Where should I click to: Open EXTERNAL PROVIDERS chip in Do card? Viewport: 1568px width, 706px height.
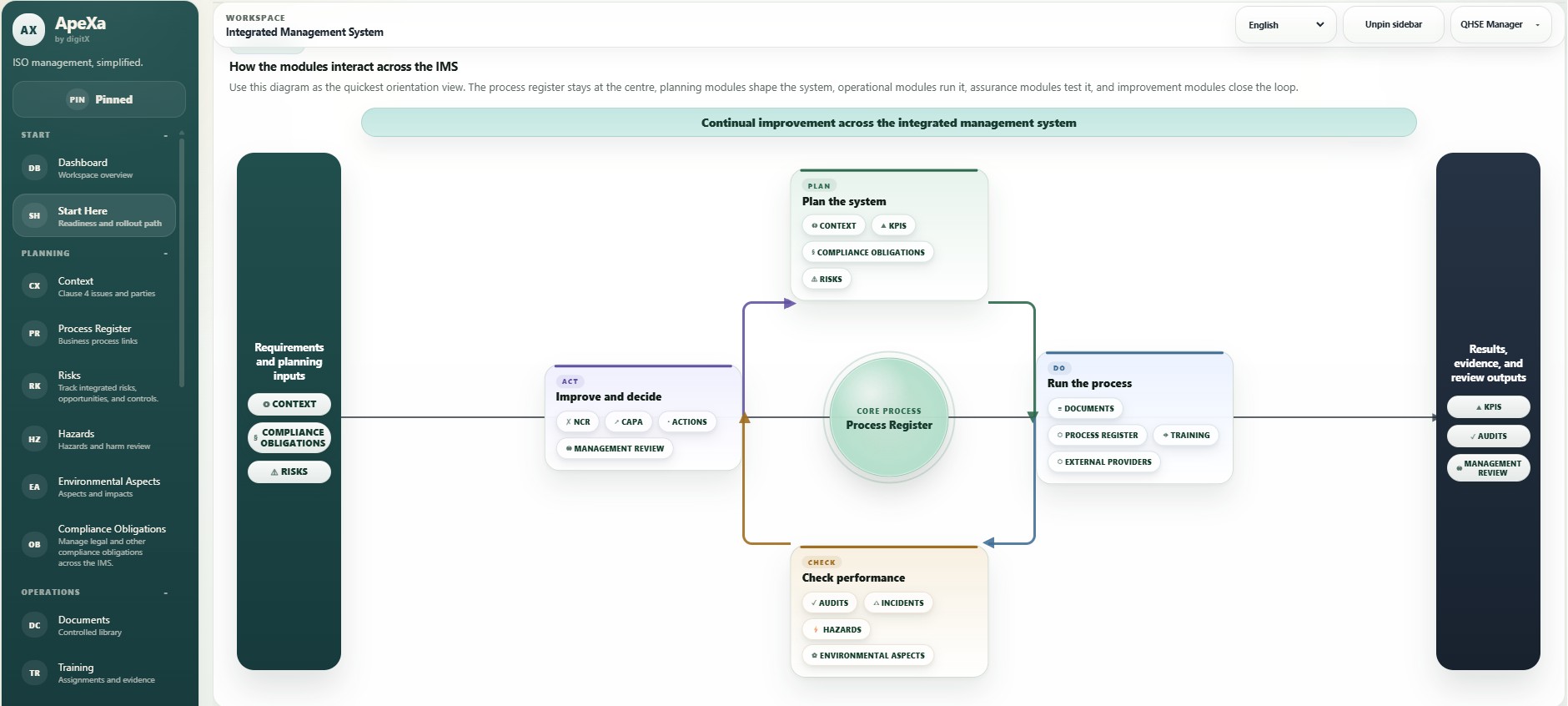point(1103,461)
